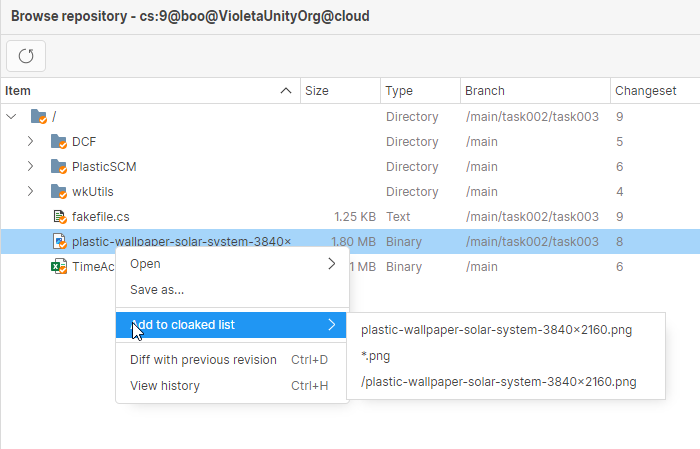
Task: Select 'Diff with previous revision' menu entry
Action: click(203, 360)
